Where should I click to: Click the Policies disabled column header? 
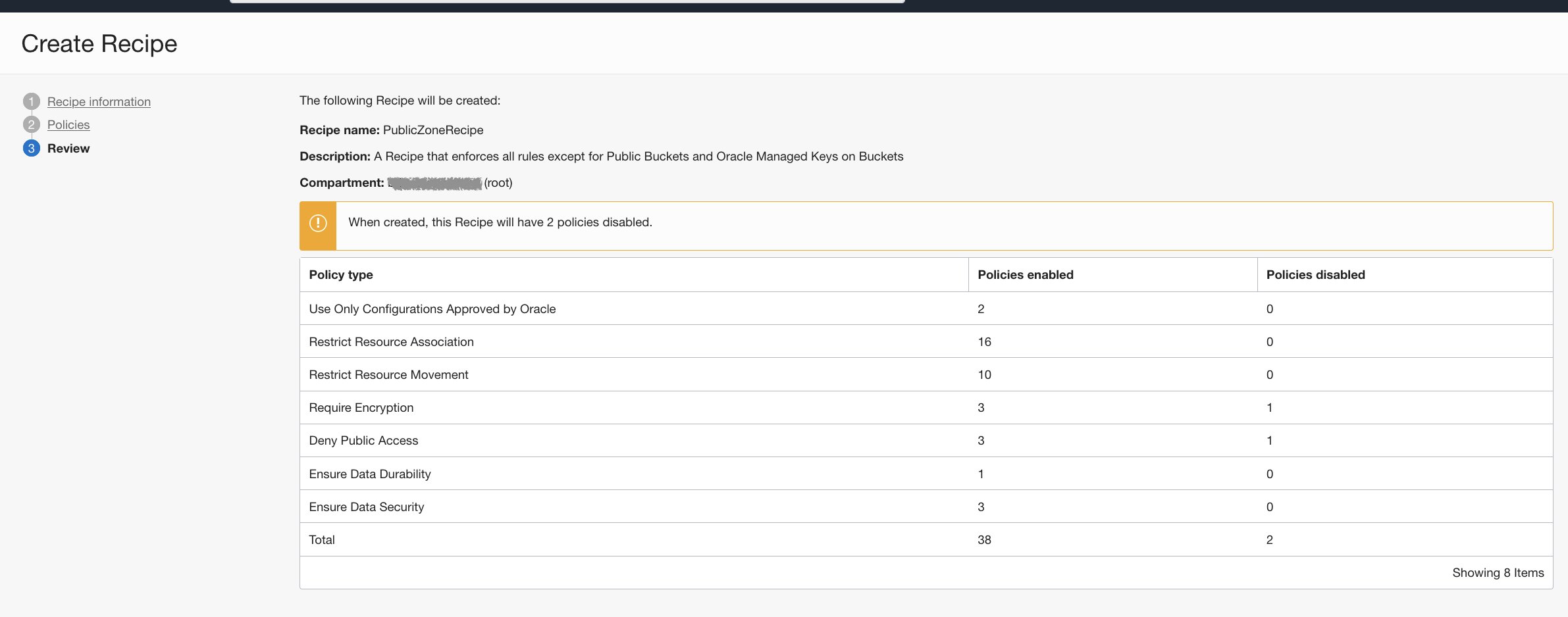(x=1315, y=275)
